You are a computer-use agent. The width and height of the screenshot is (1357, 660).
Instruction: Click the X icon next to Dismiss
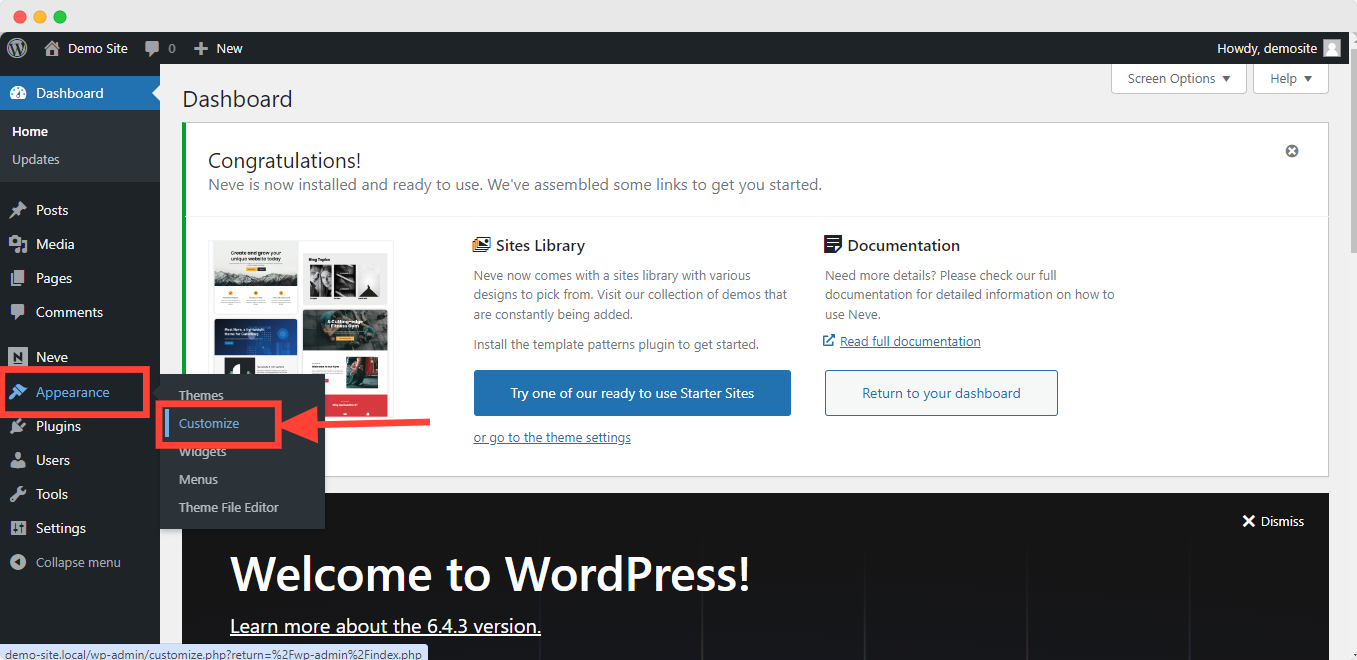1248,521
